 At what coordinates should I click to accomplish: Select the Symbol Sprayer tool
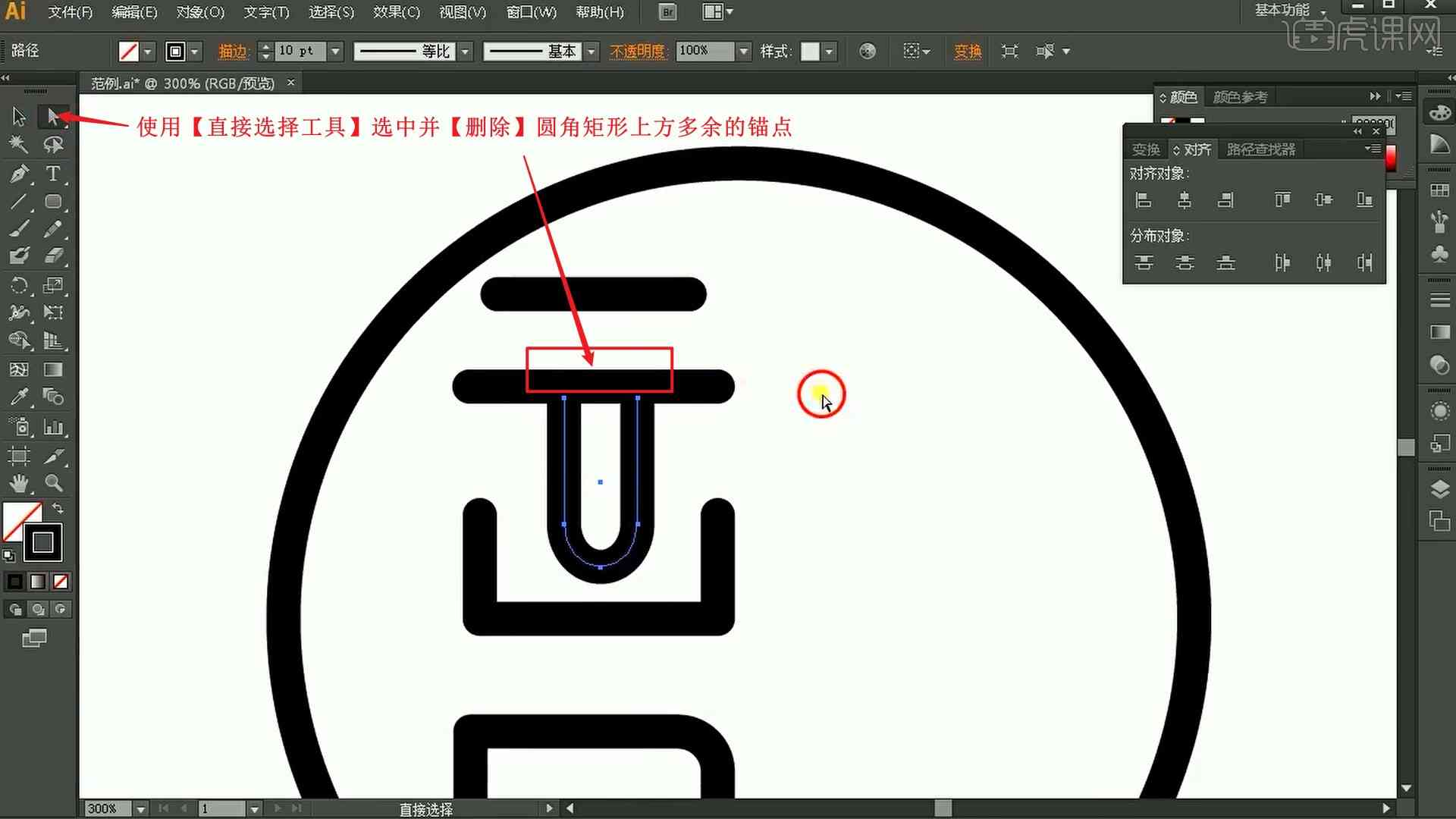tap(19, 427)
